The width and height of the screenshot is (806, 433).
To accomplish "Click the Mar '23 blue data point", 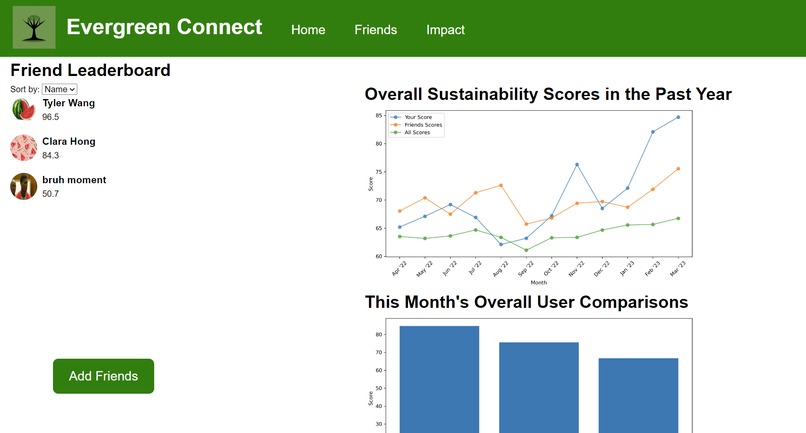I will (678, 117).
